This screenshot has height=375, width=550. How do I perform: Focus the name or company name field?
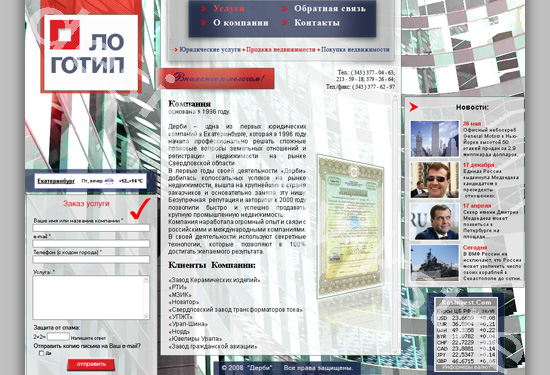91,228
